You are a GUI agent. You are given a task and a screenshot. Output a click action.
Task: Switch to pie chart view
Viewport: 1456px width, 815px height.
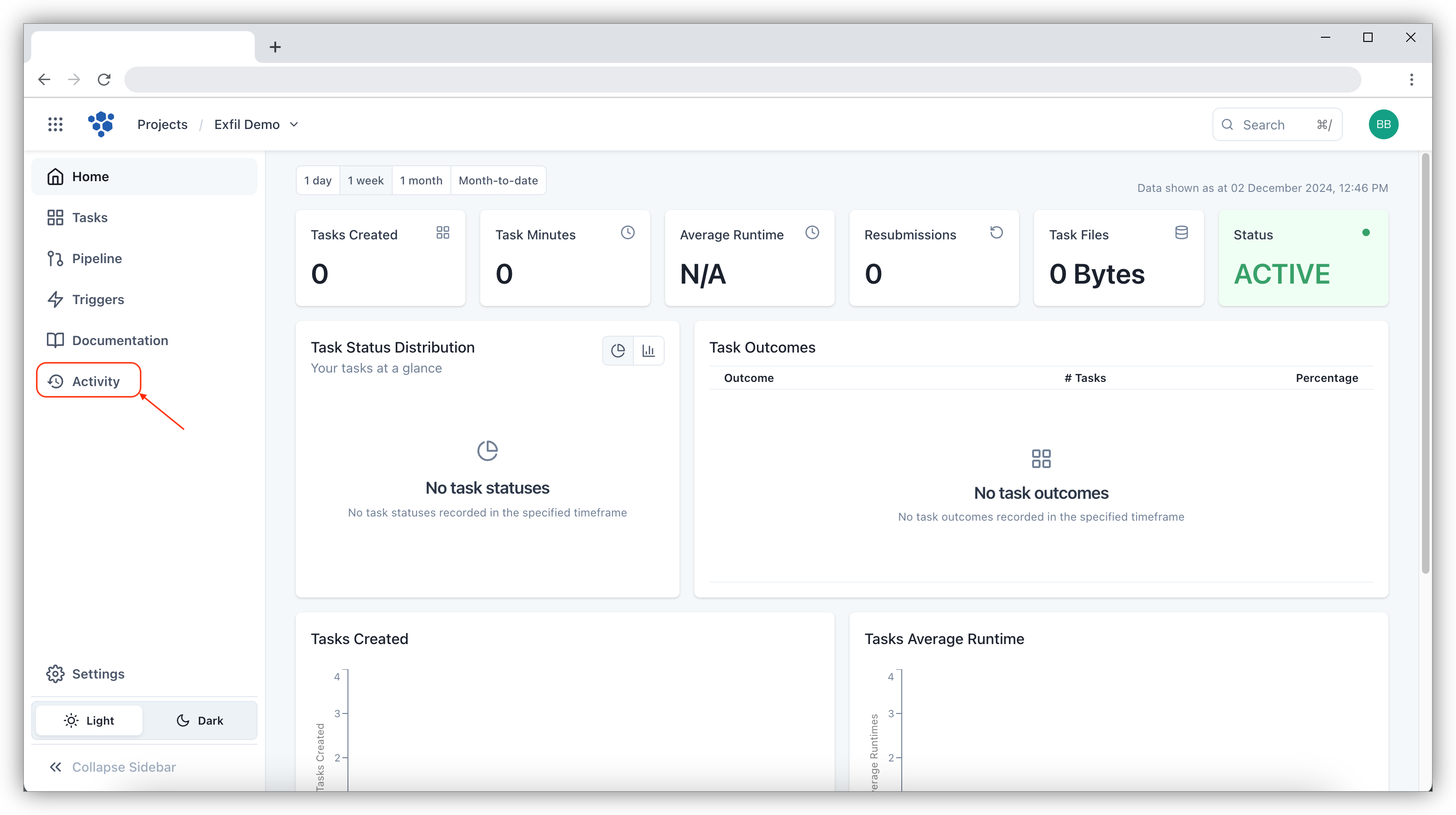click(x=618, y=351)
